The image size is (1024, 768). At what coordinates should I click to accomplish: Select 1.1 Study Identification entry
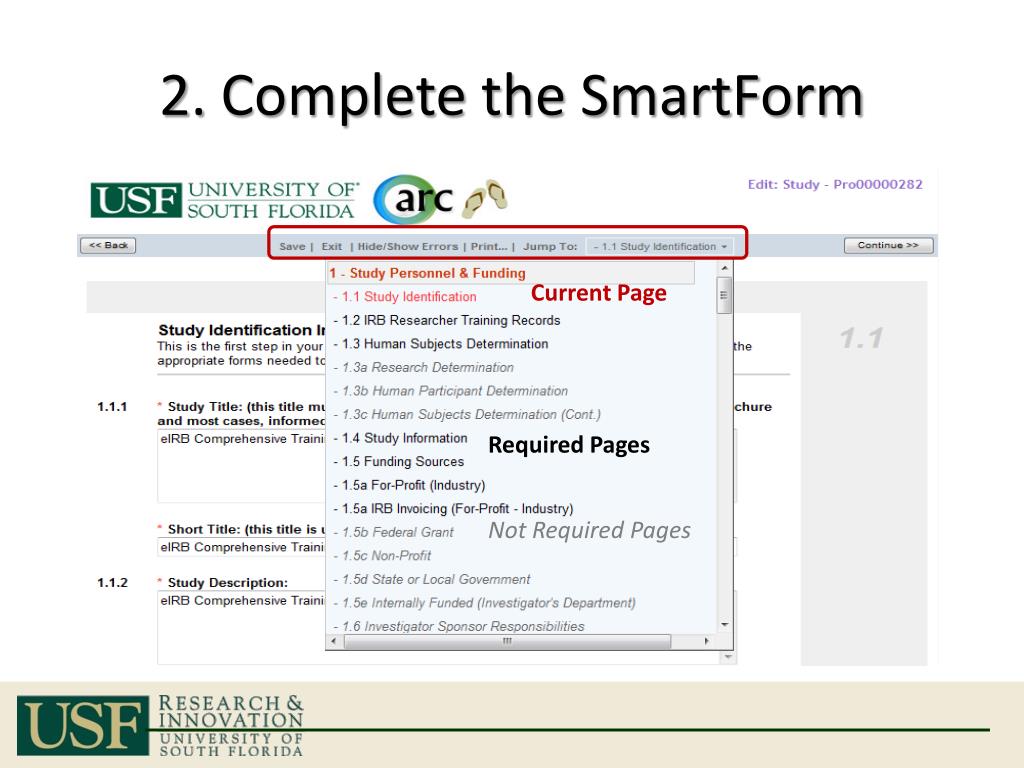[404, 297]
